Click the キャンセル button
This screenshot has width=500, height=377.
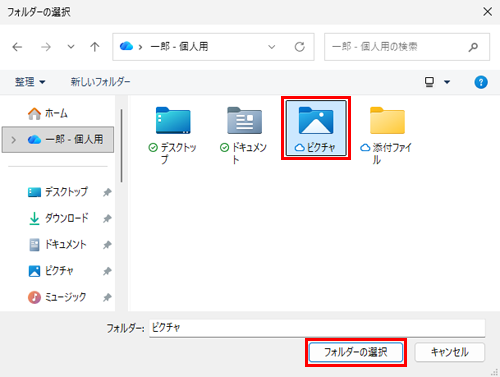(x=449, y=352)
